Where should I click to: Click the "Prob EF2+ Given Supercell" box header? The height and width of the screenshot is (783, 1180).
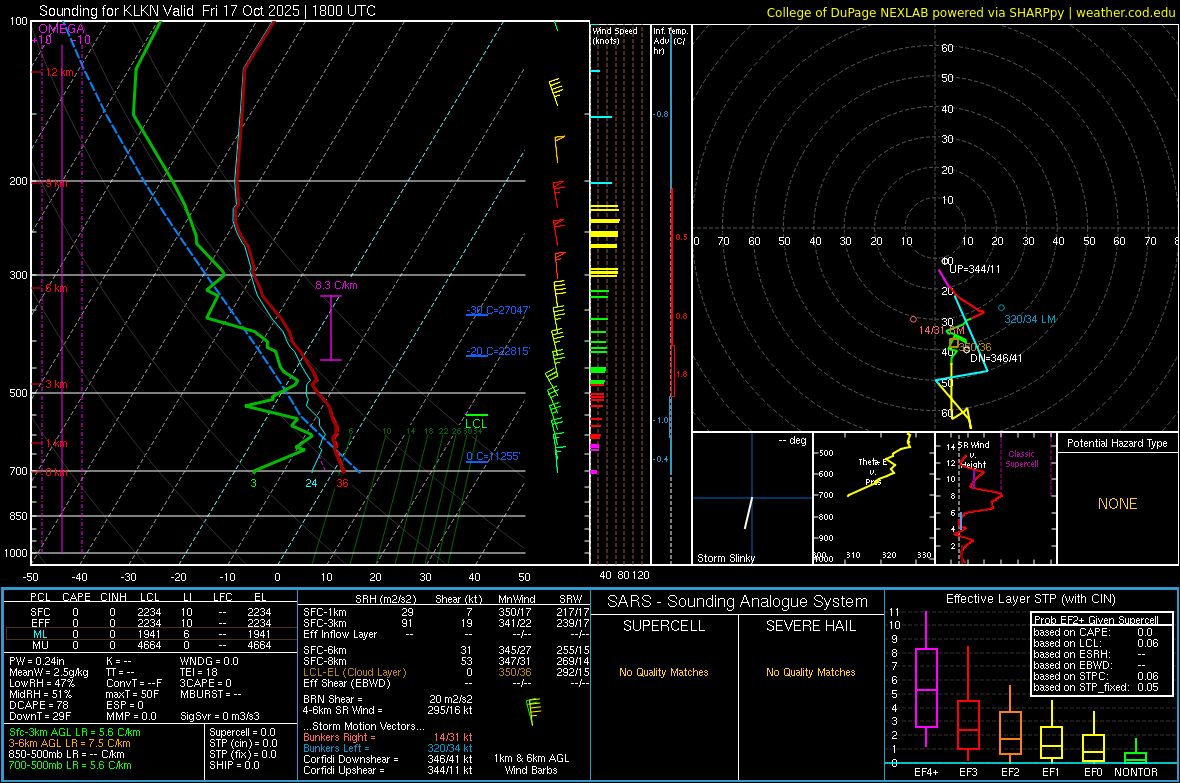coord(1096,620)
